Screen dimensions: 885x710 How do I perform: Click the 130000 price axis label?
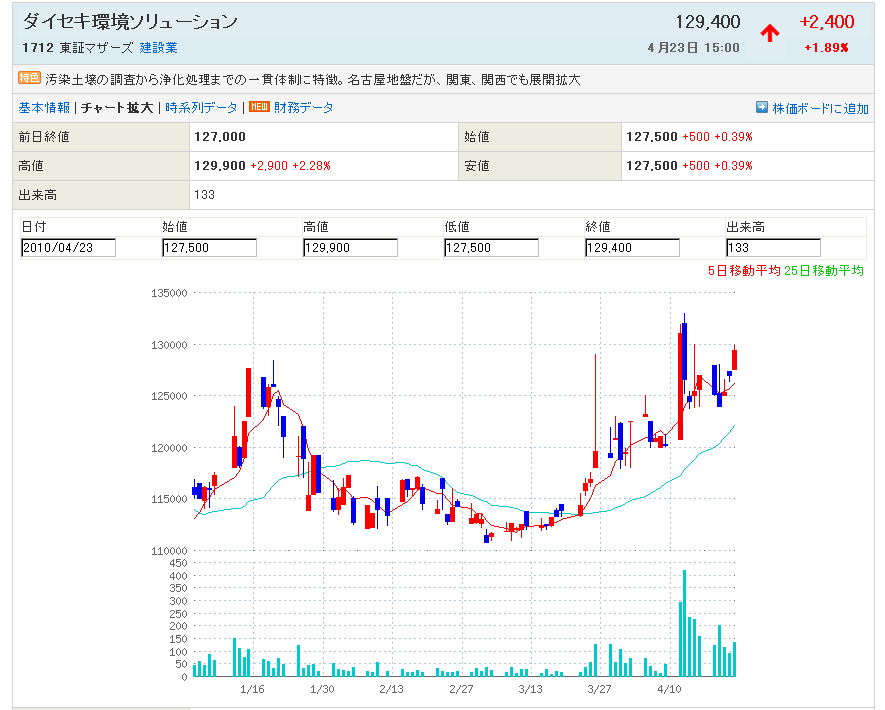click(x=169, y=345)
